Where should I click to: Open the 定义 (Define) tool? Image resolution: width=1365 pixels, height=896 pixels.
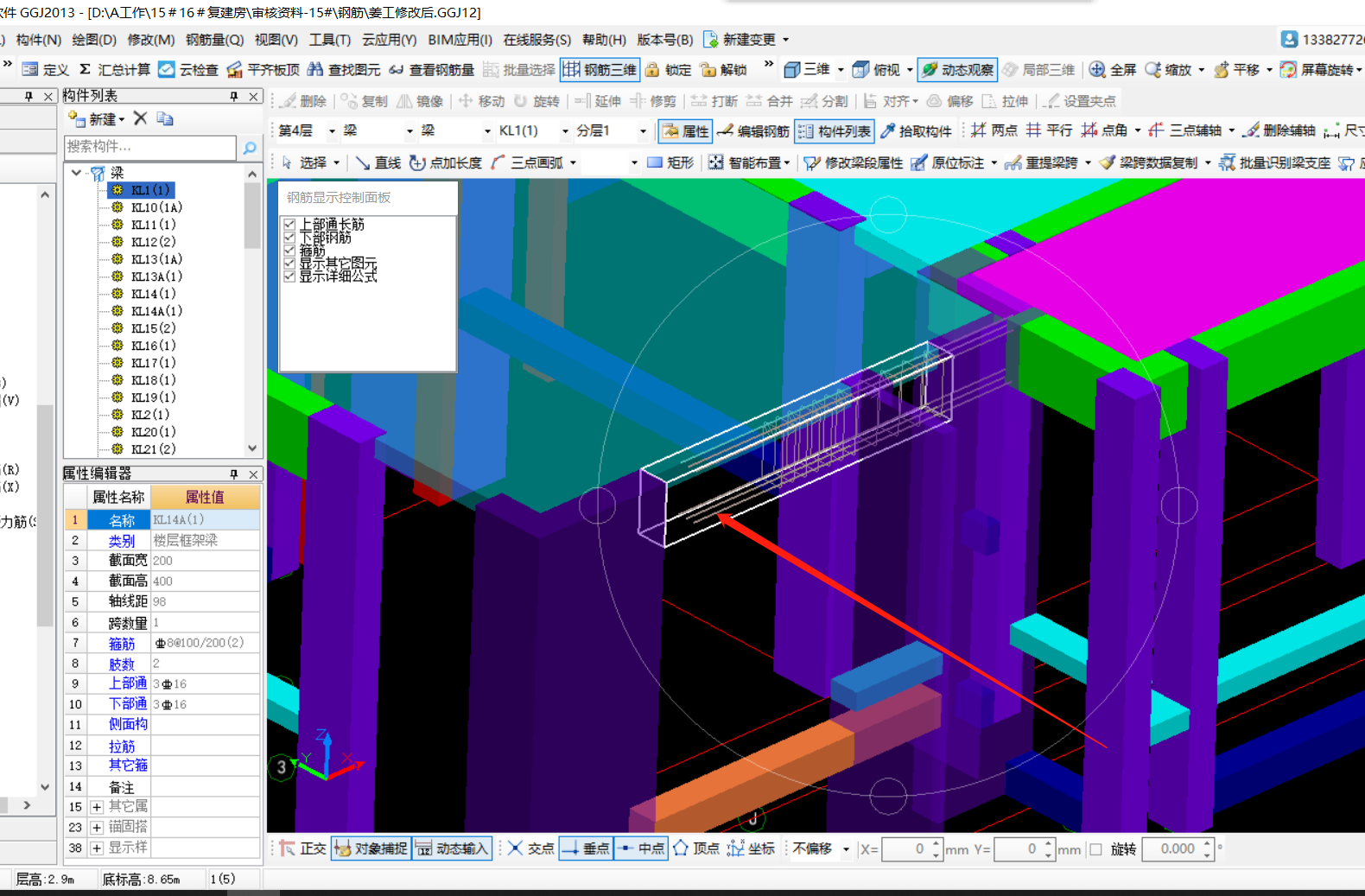point(45,69)
